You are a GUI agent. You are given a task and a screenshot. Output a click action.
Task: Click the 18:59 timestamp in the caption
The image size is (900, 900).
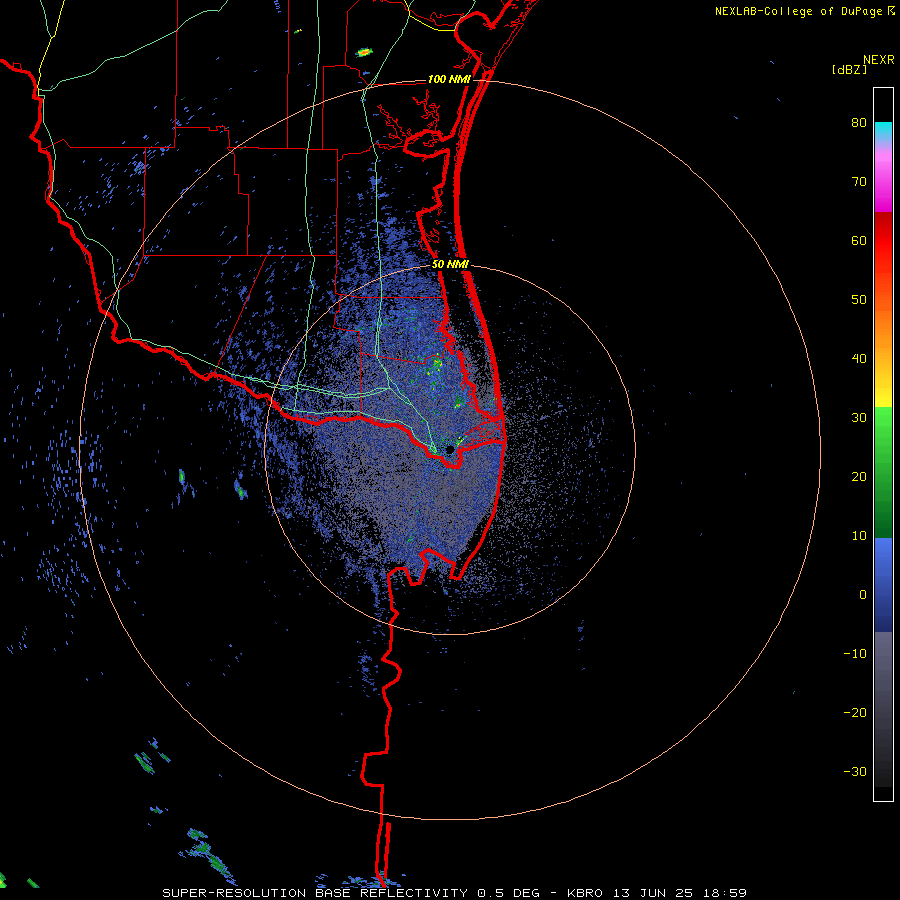point(727,893)
